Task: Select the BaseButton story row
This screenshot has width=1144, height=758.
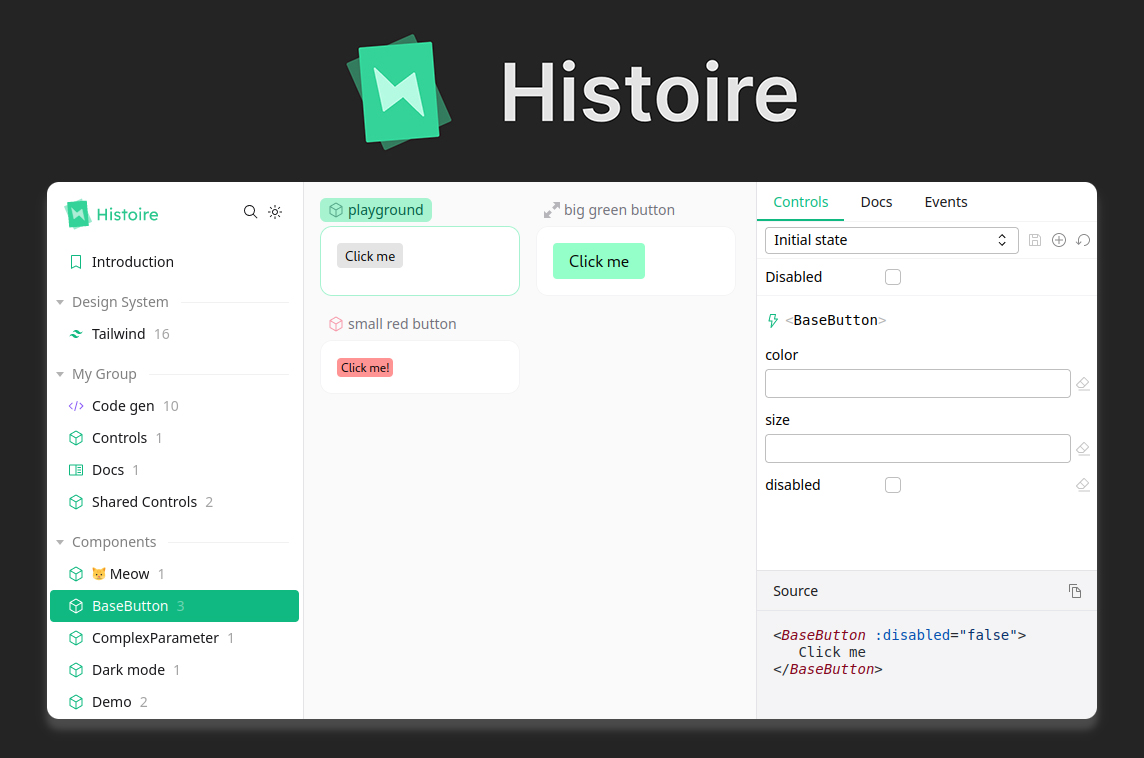Action: click(175, 606)
